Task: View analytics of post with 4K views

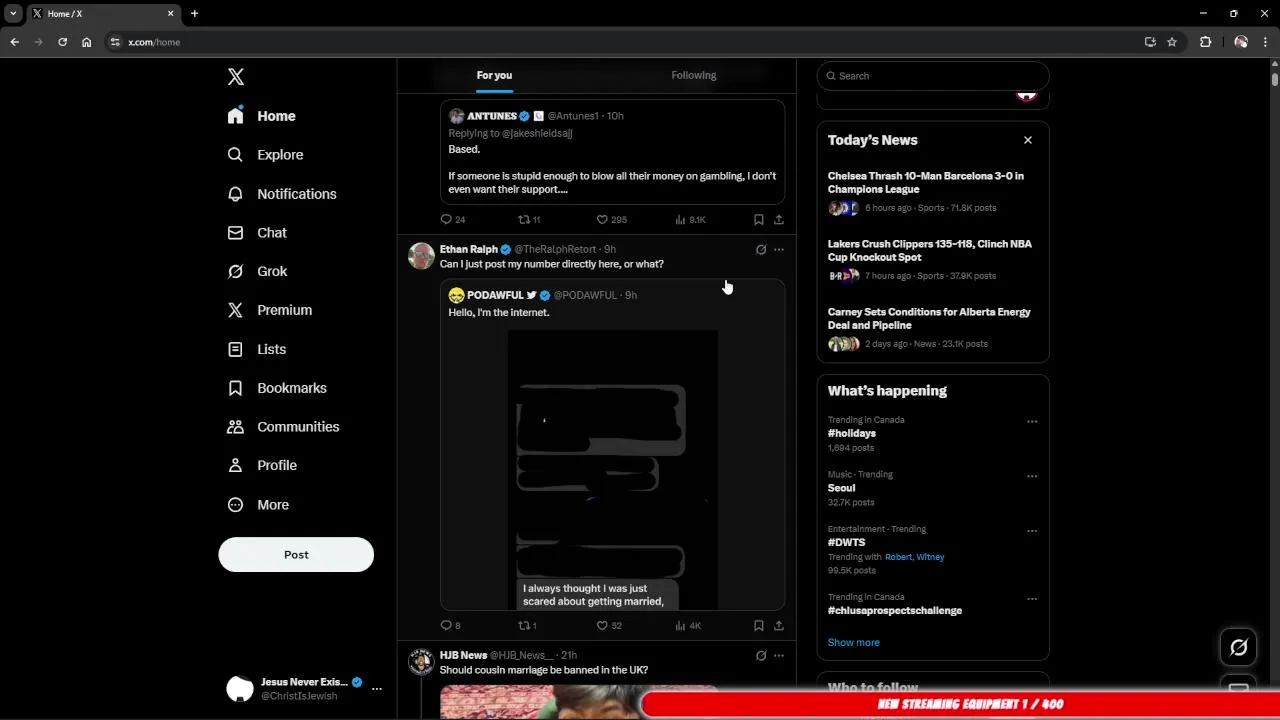Action: 688,626
